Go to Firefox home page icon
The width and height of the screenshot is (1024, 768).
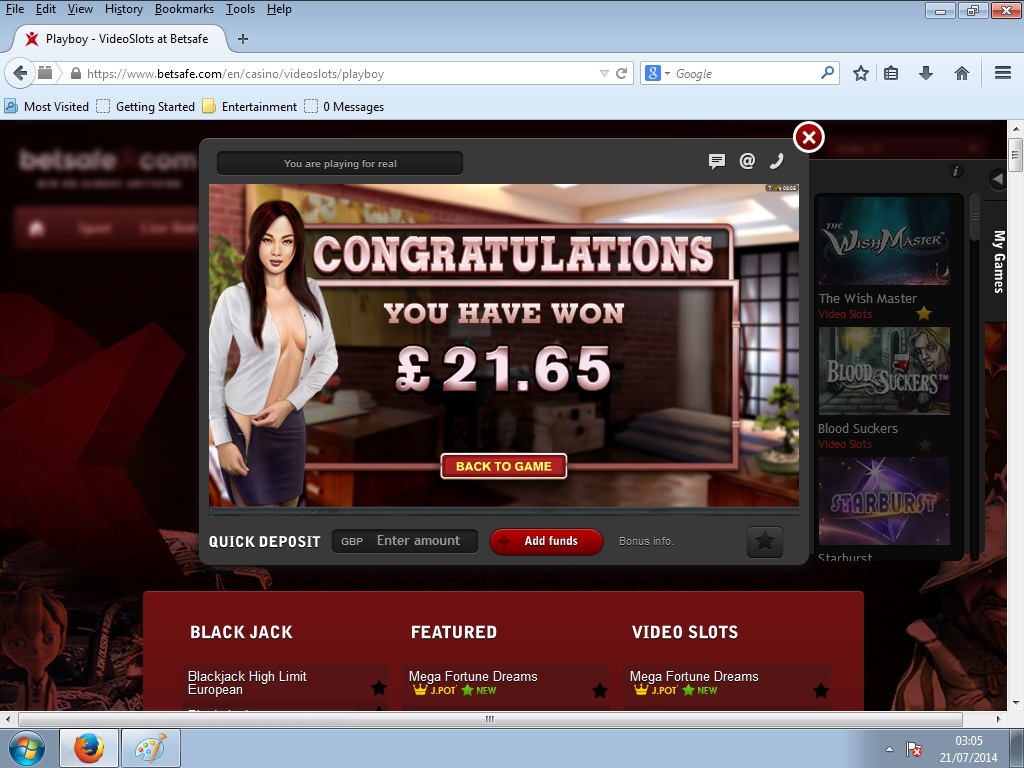click(961, 73)
